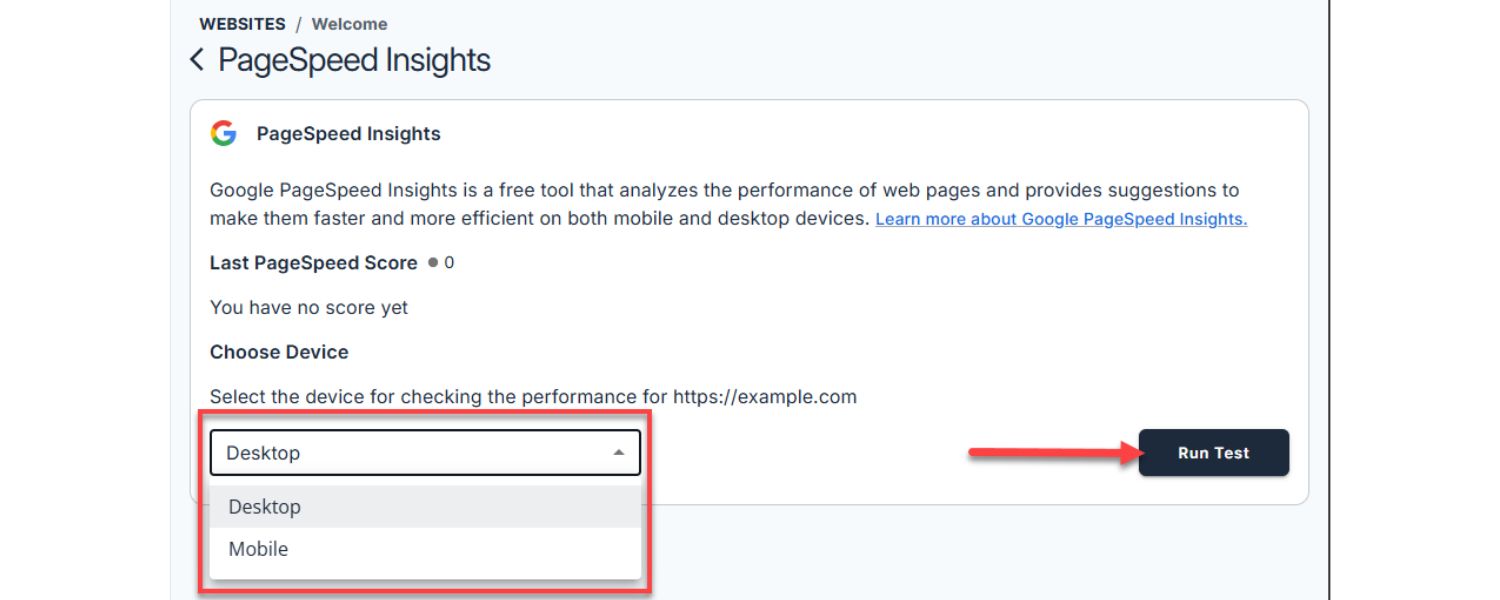Viewport: 1500px width, 600px height.
Task: Collapse the device dropdown using its caret arrow
Action: pos(619,453)
